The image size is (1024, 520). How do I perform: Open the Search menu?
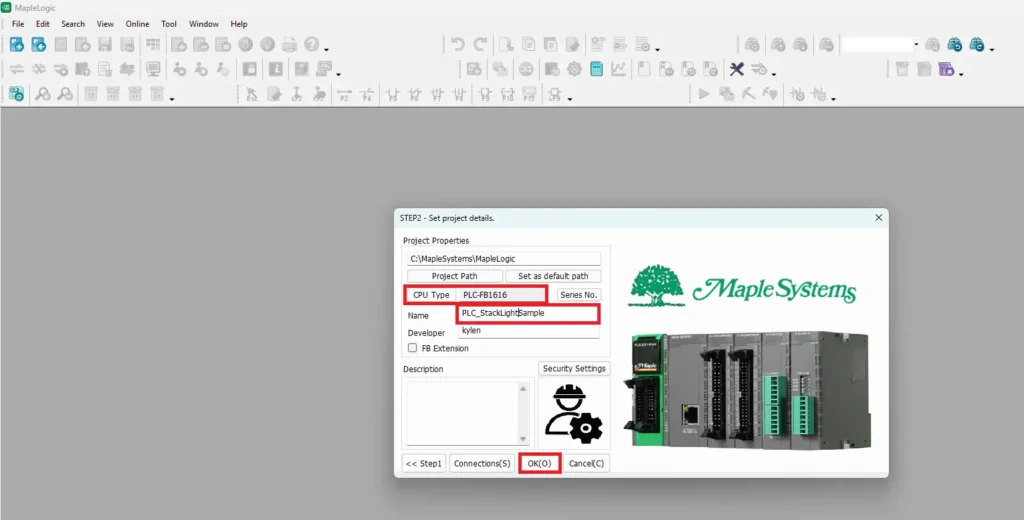pyautogui.click(x=73, y=24)
